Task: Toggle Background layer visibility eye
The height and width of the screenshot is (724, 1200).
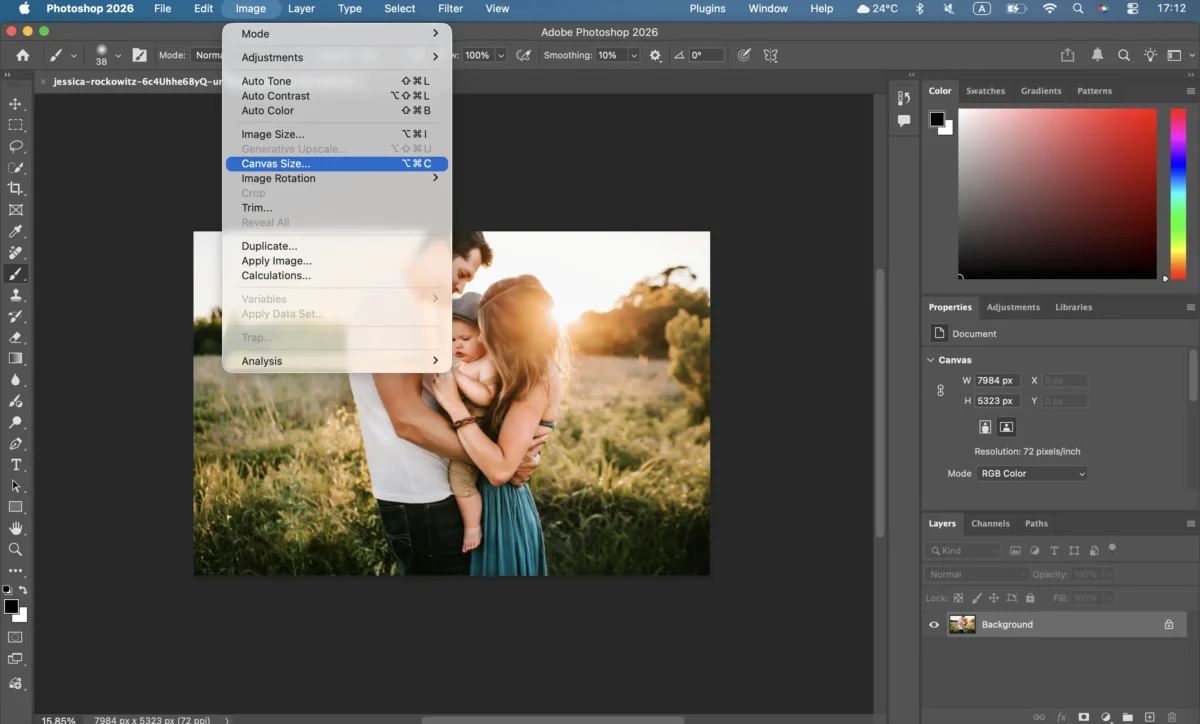Action: coord(934,625)
